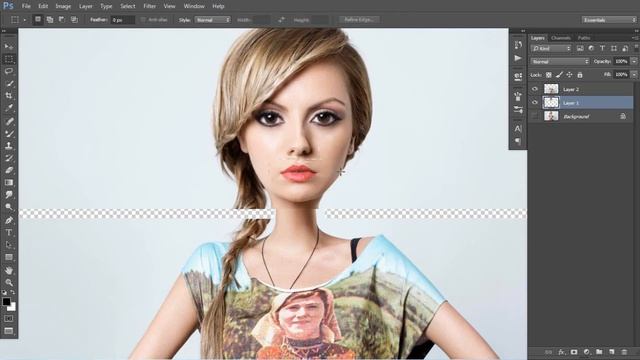The width and height of the screenshot is (640, 360).
Task: Open the Layers panel flyout menu
Action: click(635, 38)
